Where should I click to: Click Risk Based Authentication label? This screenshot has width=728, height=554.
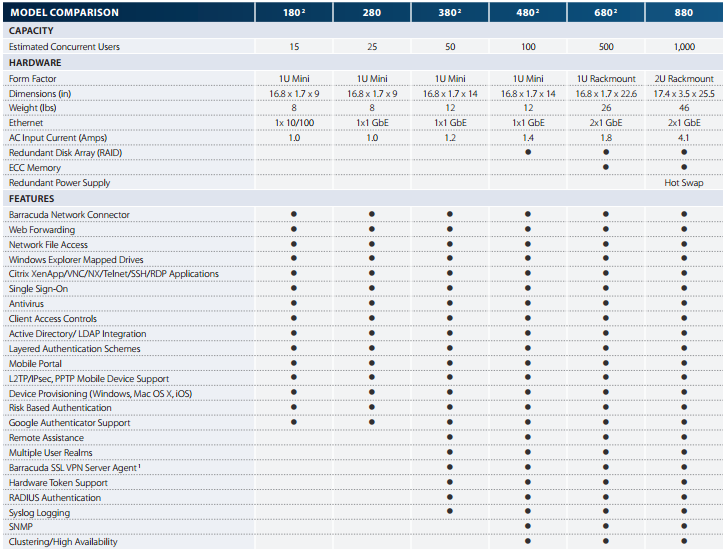(60, 408)
